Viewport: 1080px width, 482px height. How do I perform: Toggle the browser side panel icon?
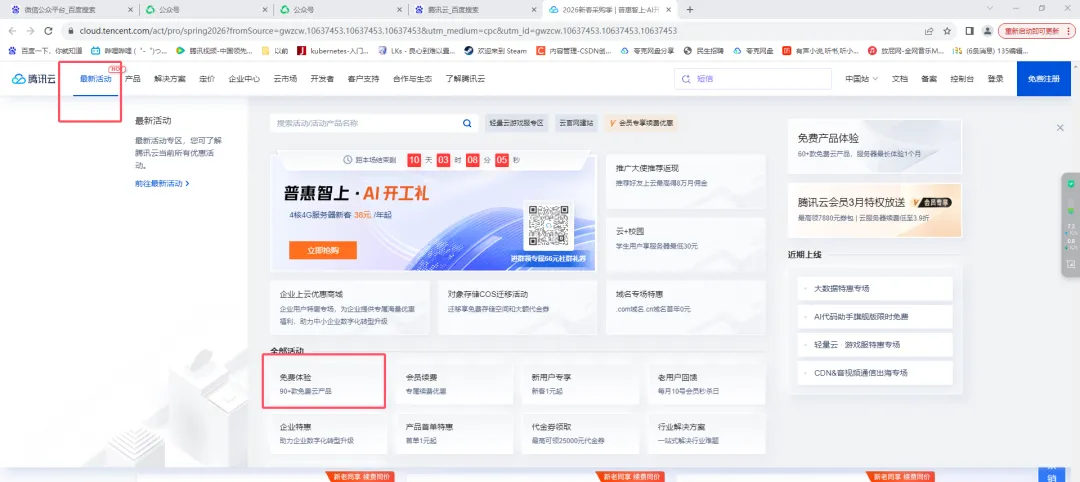969,31
